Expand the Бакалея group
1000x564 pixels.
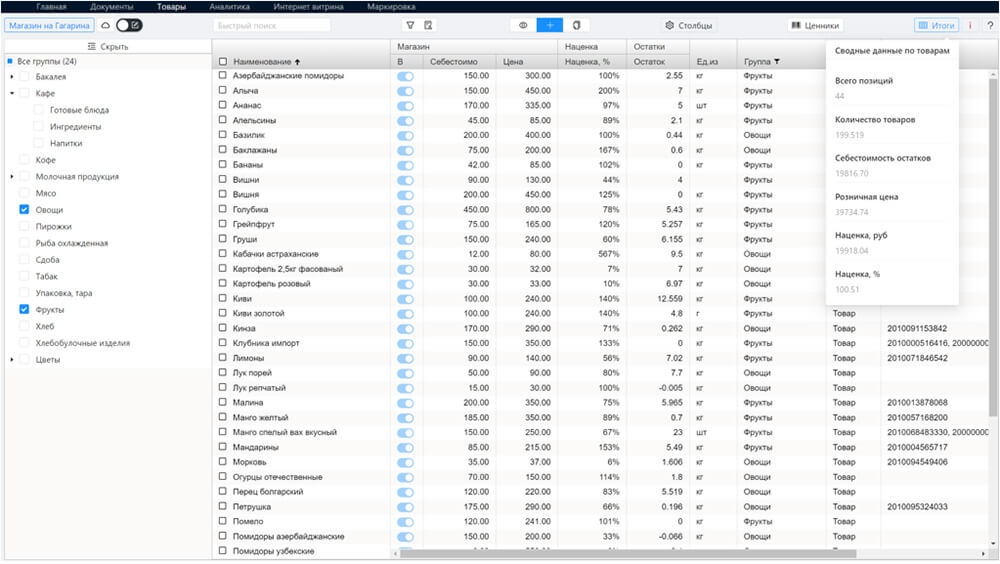[11, 77]
